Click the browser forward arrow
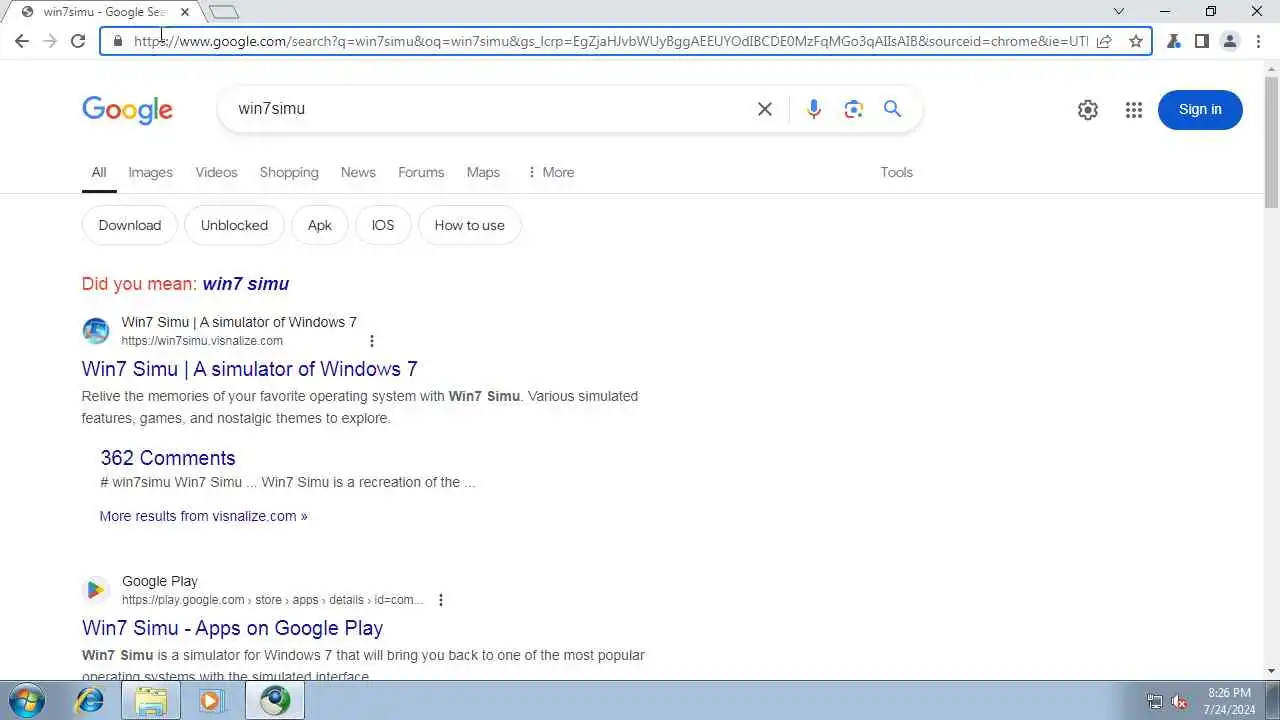The image size is (1280, 720). point(50,41)
